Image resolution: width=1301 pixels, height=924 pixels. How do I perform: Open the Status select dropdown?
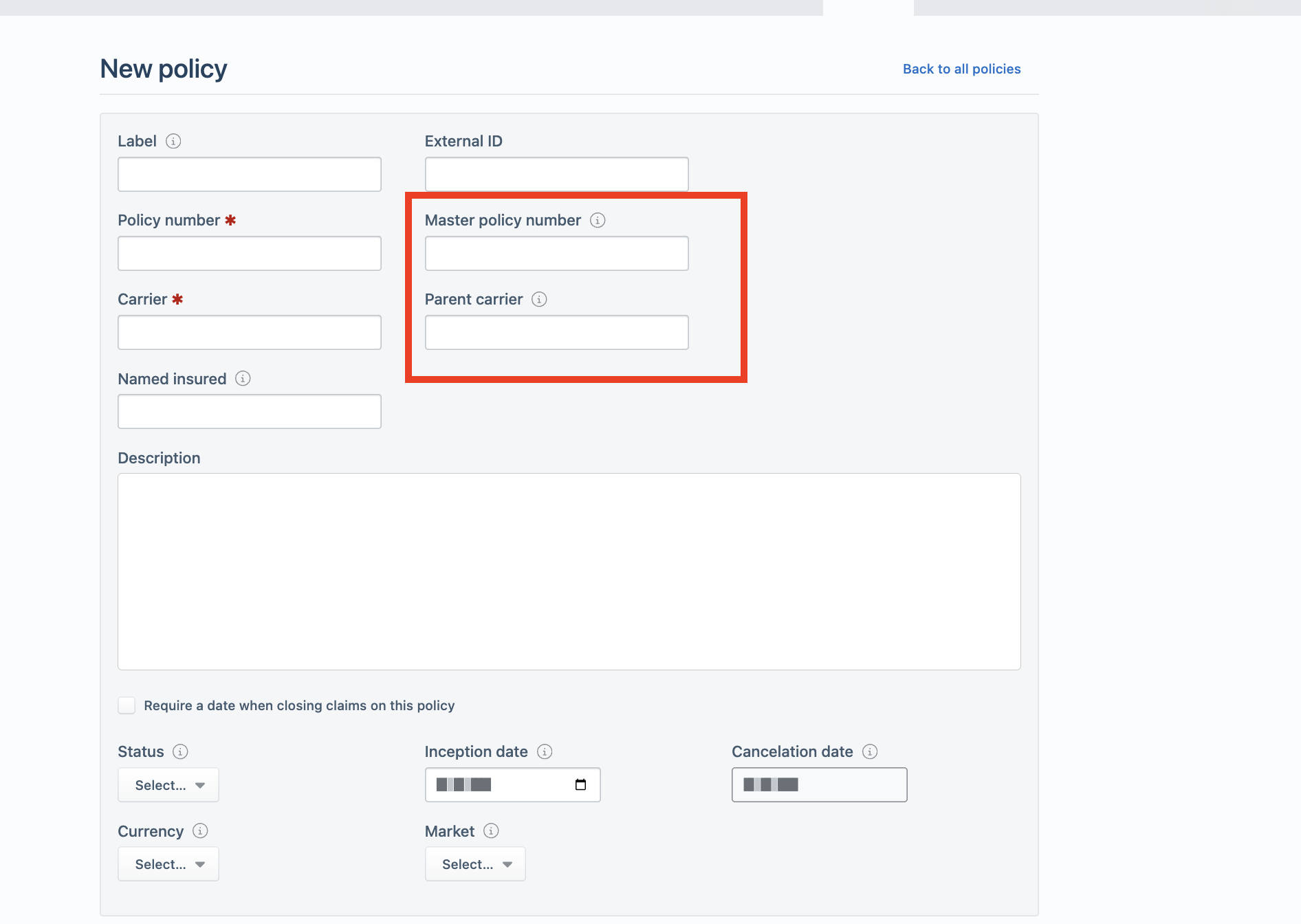pos(168,785)
